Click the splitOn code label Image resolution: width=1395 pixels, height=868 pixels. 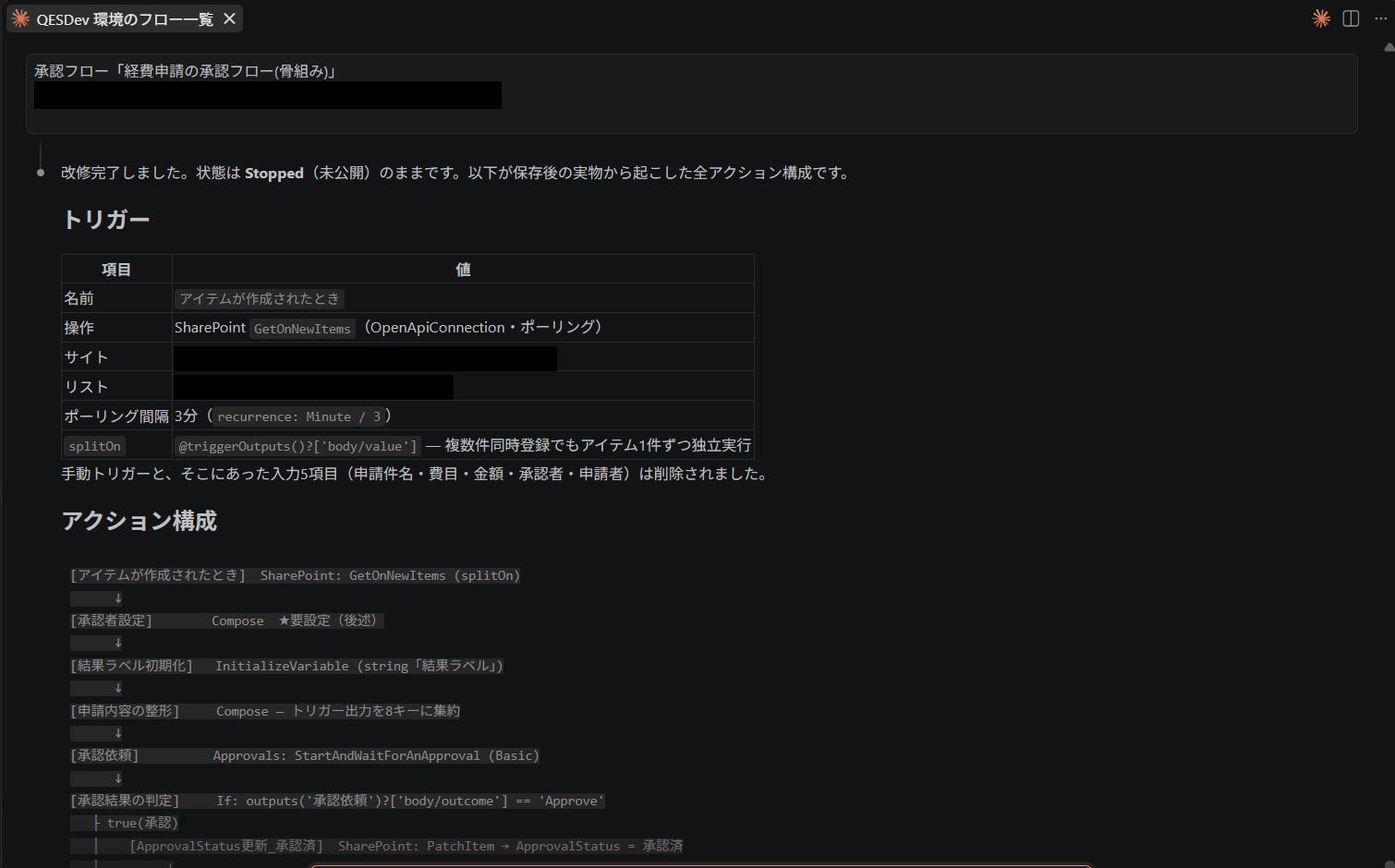coord(94,446)
